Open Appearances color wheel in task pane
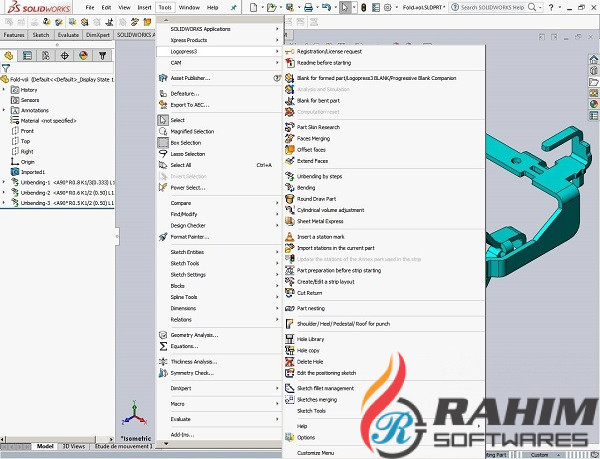 [593, 104]
